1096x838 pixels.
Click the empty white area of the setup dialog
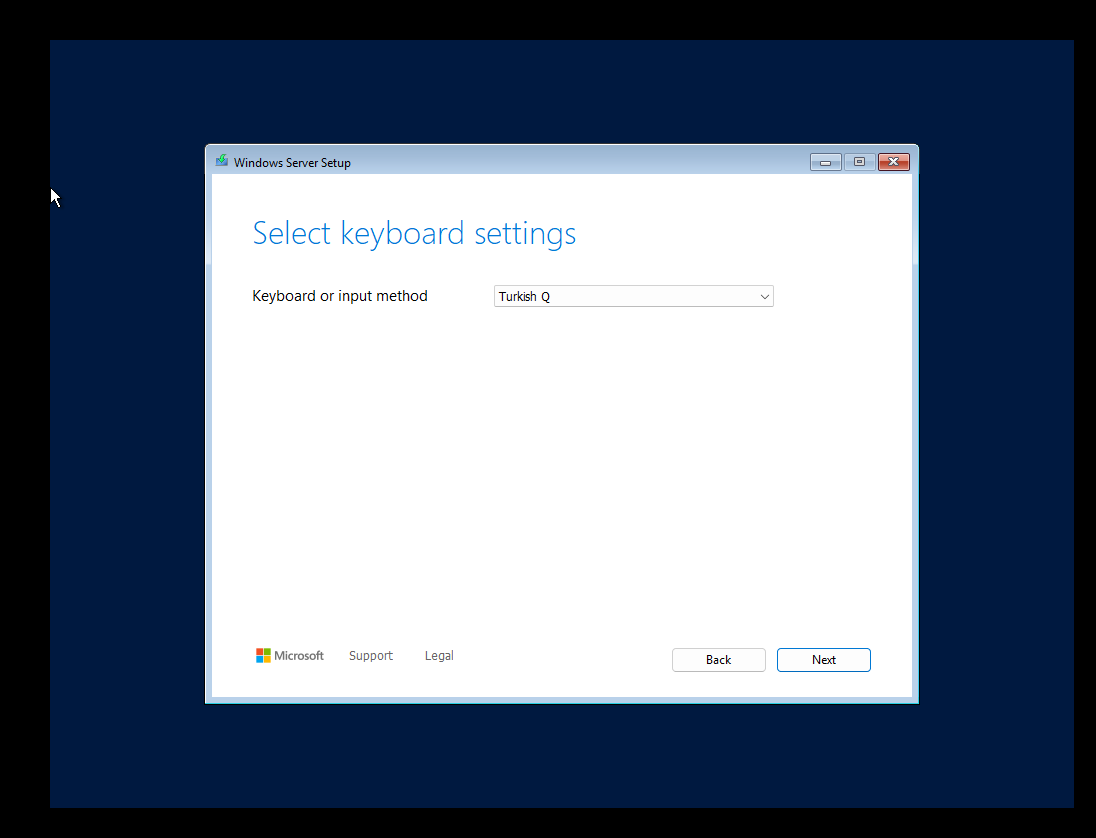pyautogui.click(x=560, y=470)
